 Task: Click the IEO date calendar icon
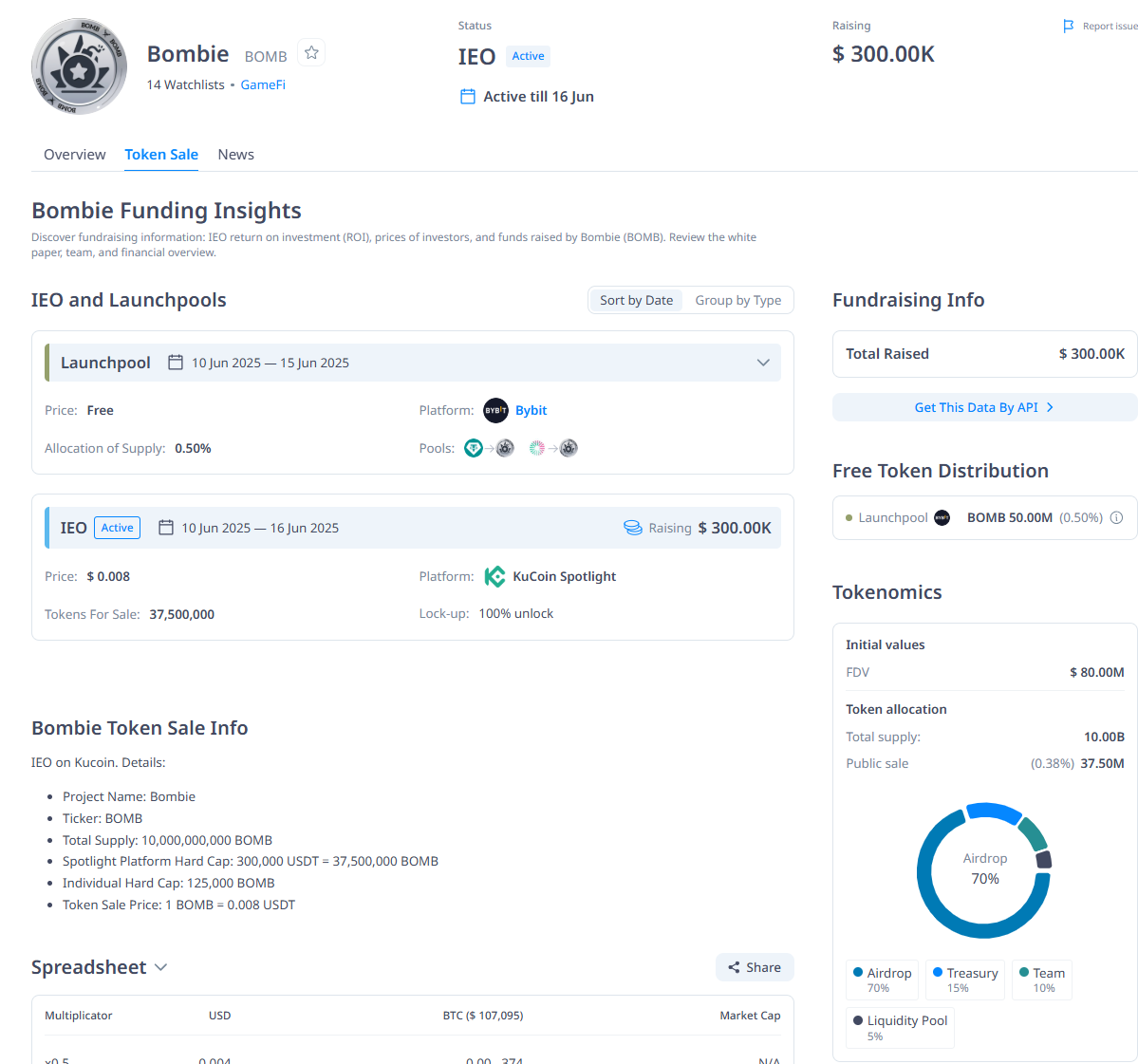166,528
